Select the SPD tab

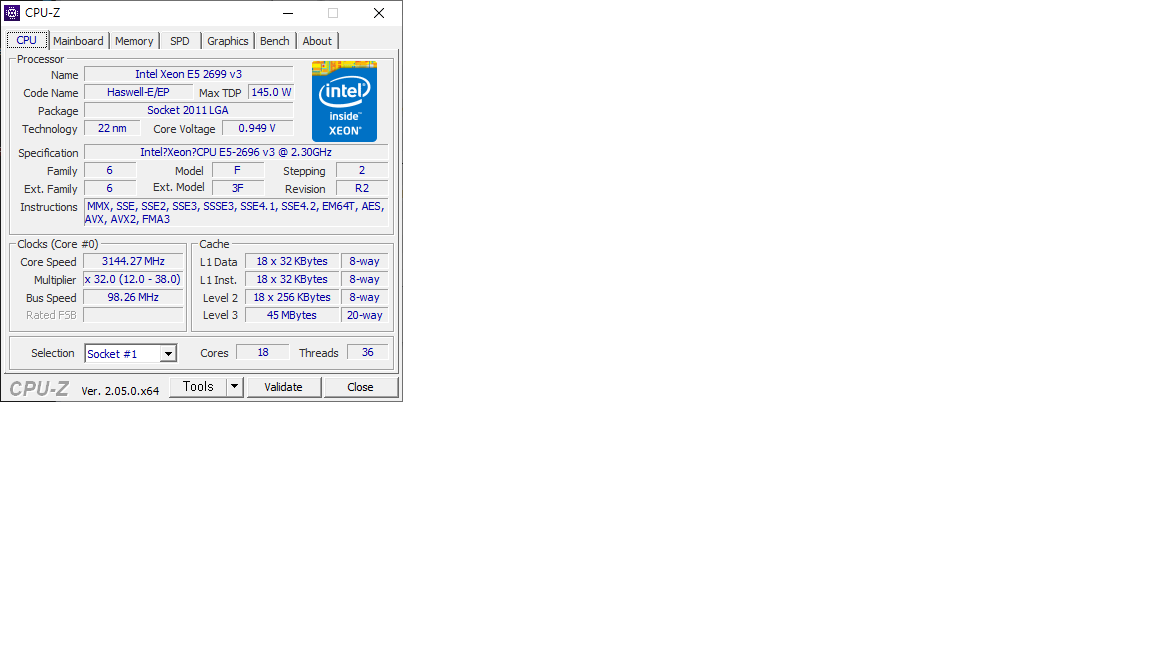[179, 41]
